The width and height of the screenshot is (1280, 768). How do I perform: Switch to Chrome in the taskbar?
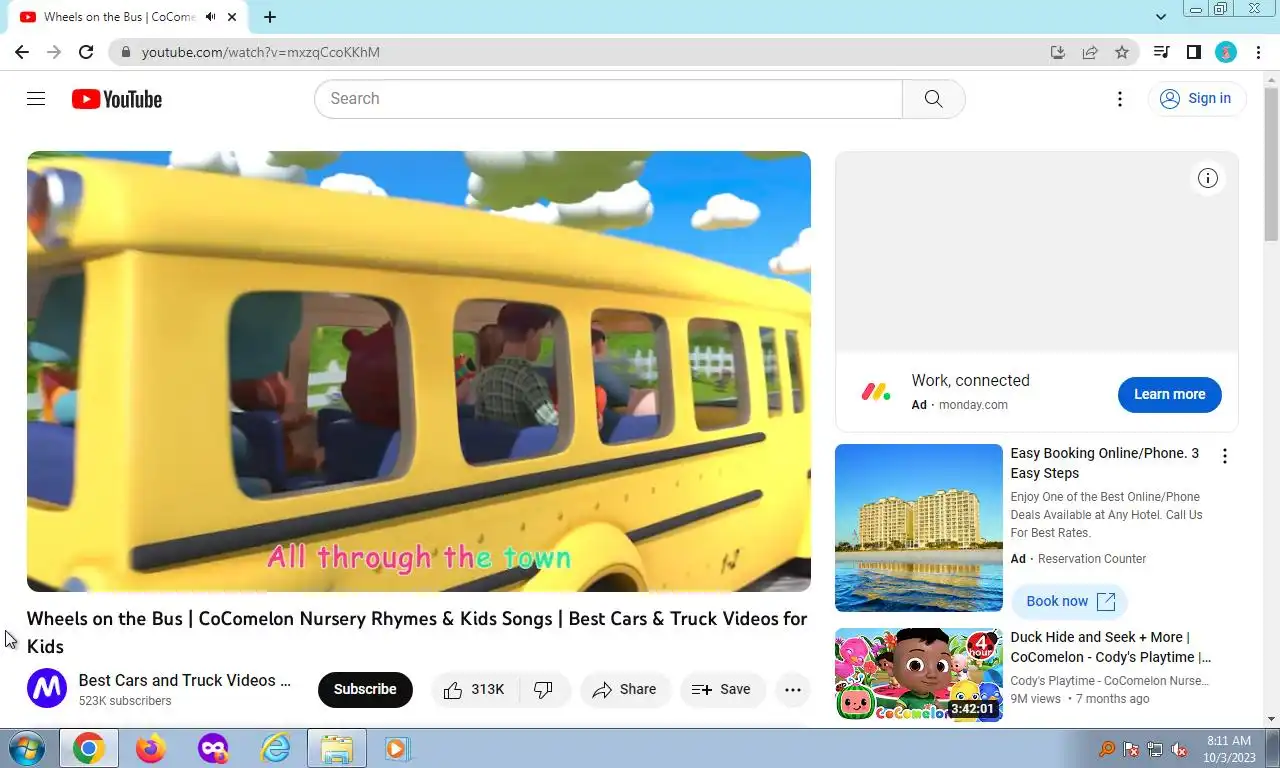click(x=88, y=748)
